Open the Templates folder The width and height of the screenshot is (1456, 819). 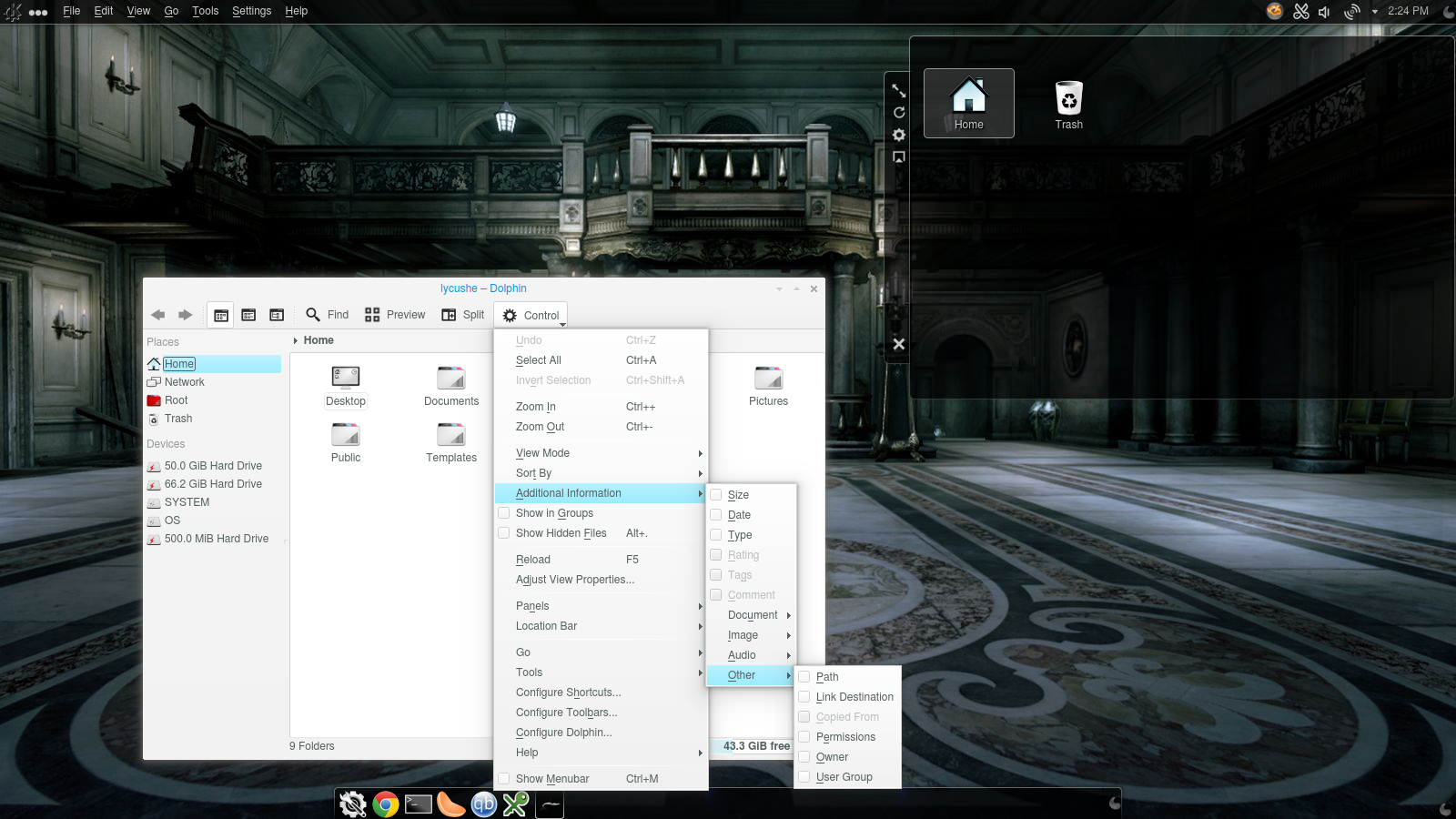coord(451,442)
